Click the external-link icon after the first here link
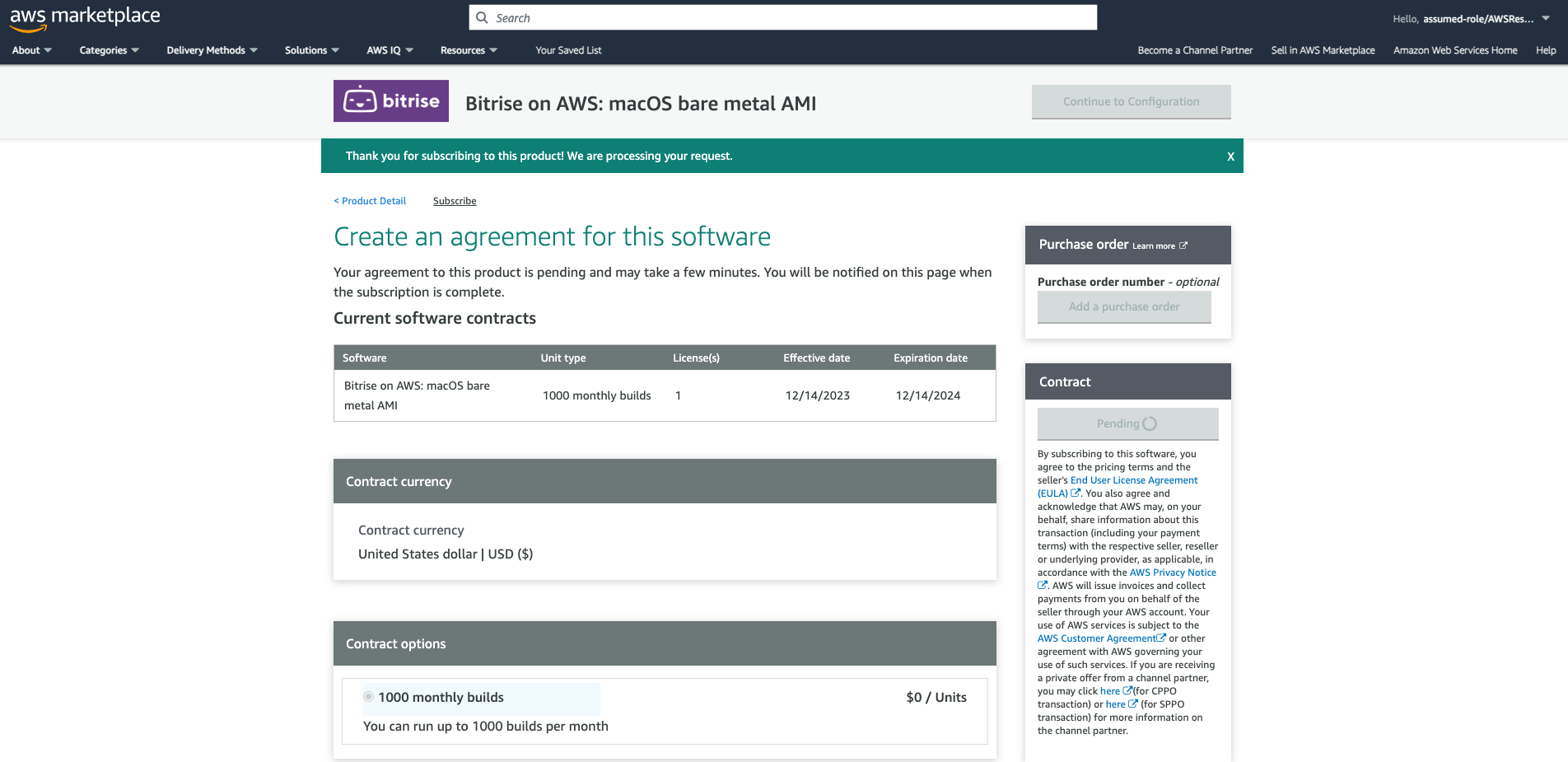 coord(1127,690)
